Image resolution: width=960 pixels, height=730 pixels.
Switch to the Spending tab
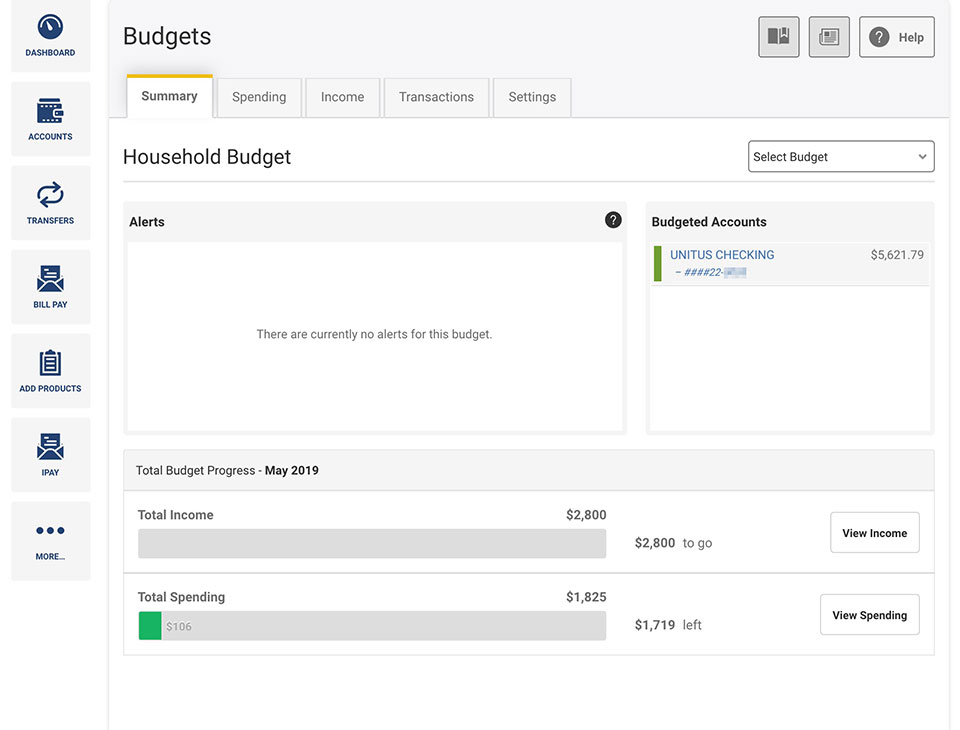pyautogui.click(x=259, y=97)
